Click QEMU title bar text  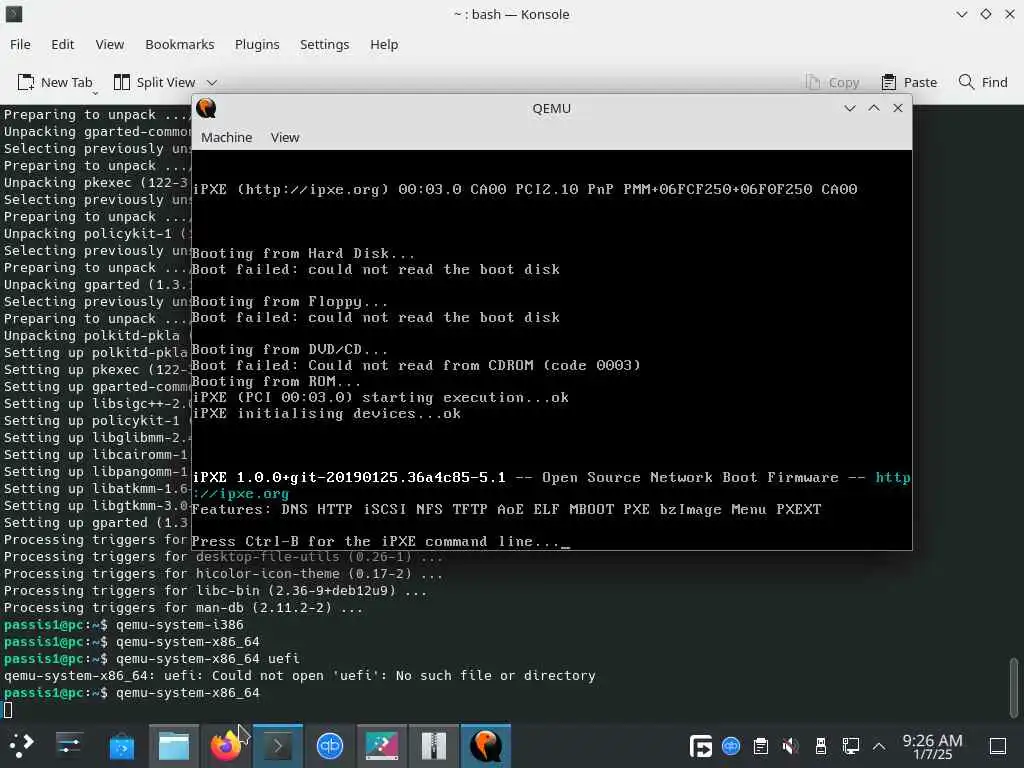(551, 108)
